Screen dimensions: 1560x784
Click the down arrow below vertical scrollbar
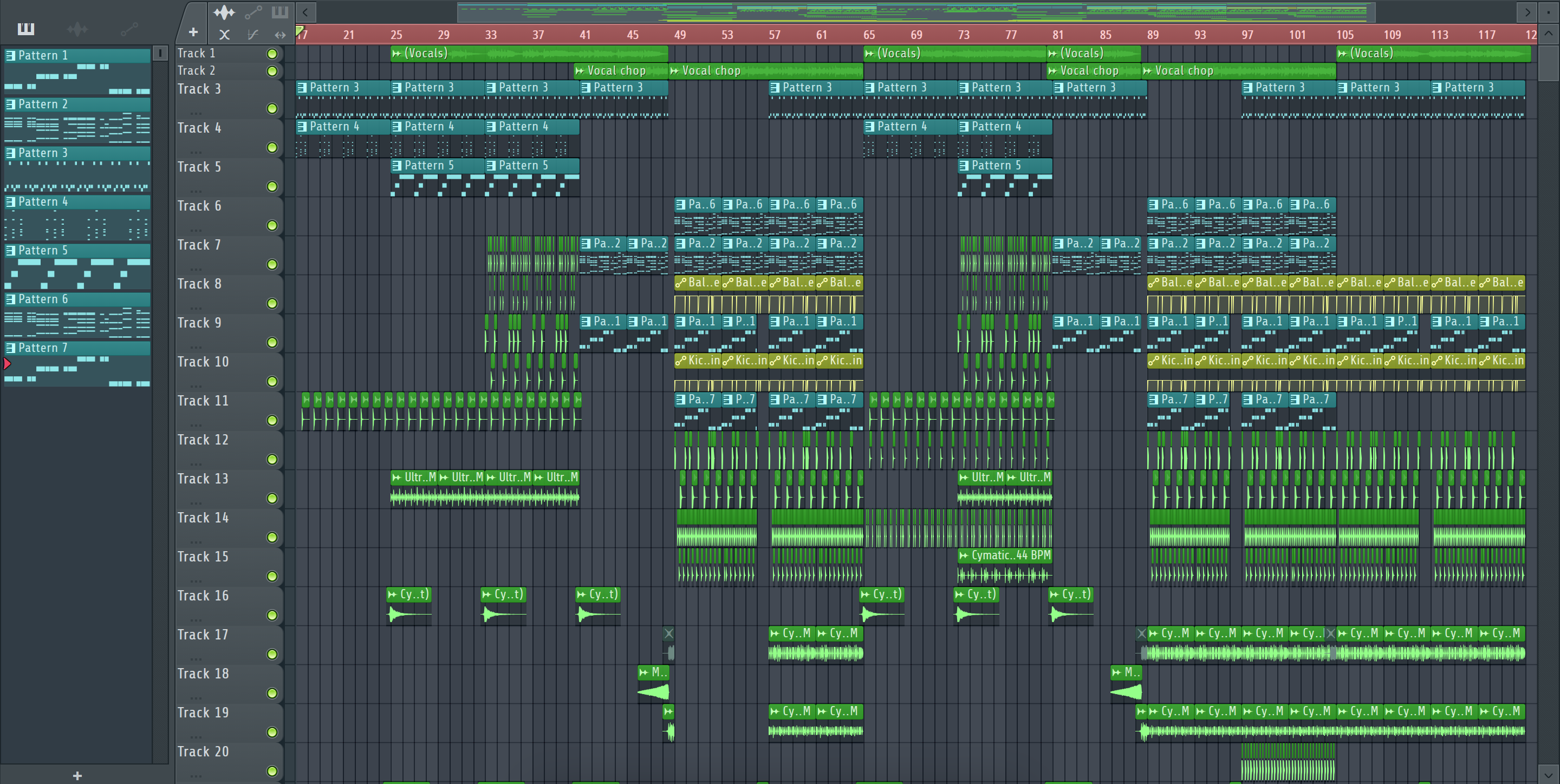point(1549,774)
